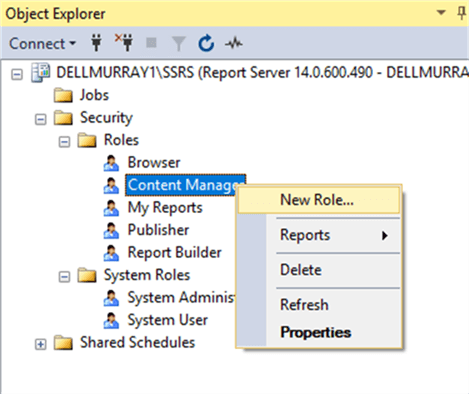Click the Content Manager role user icon
Viewport: 469px width, 394px height.
point(111,186)
